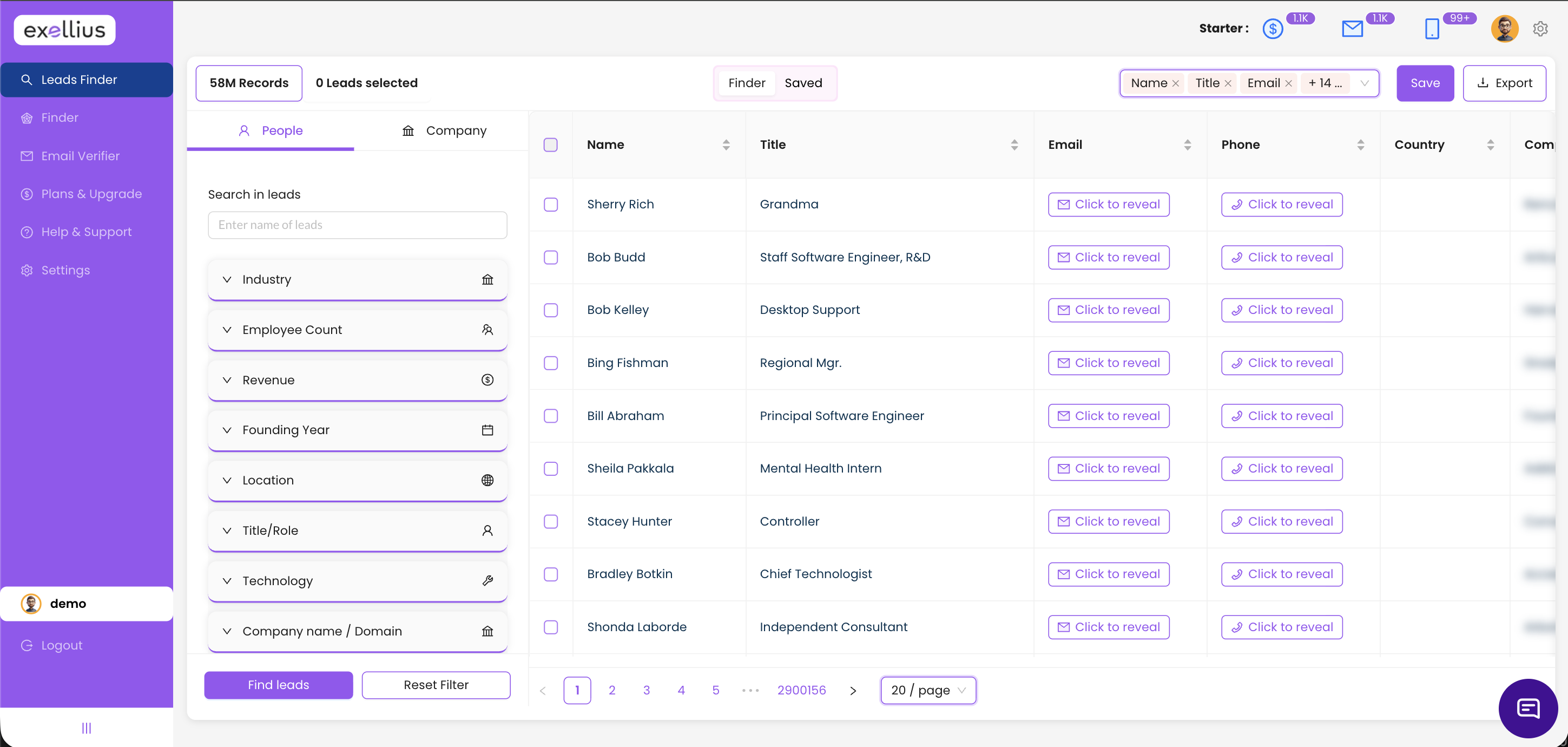Click the user avatar in top bar
This screenshot has height=747, width=1568.
1504,29
